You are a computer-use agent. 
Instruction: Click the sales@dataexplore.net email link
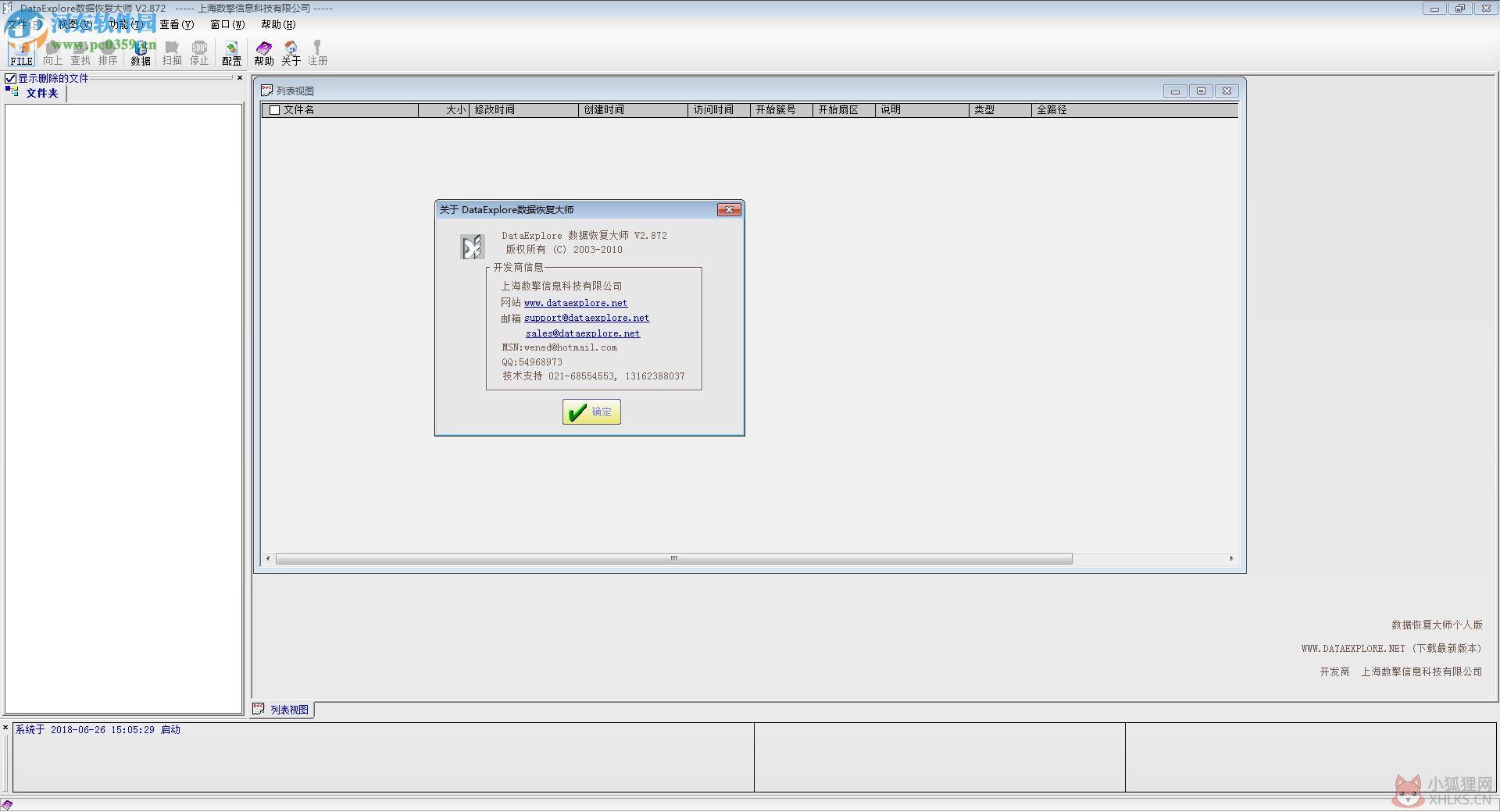coord(583,333)
